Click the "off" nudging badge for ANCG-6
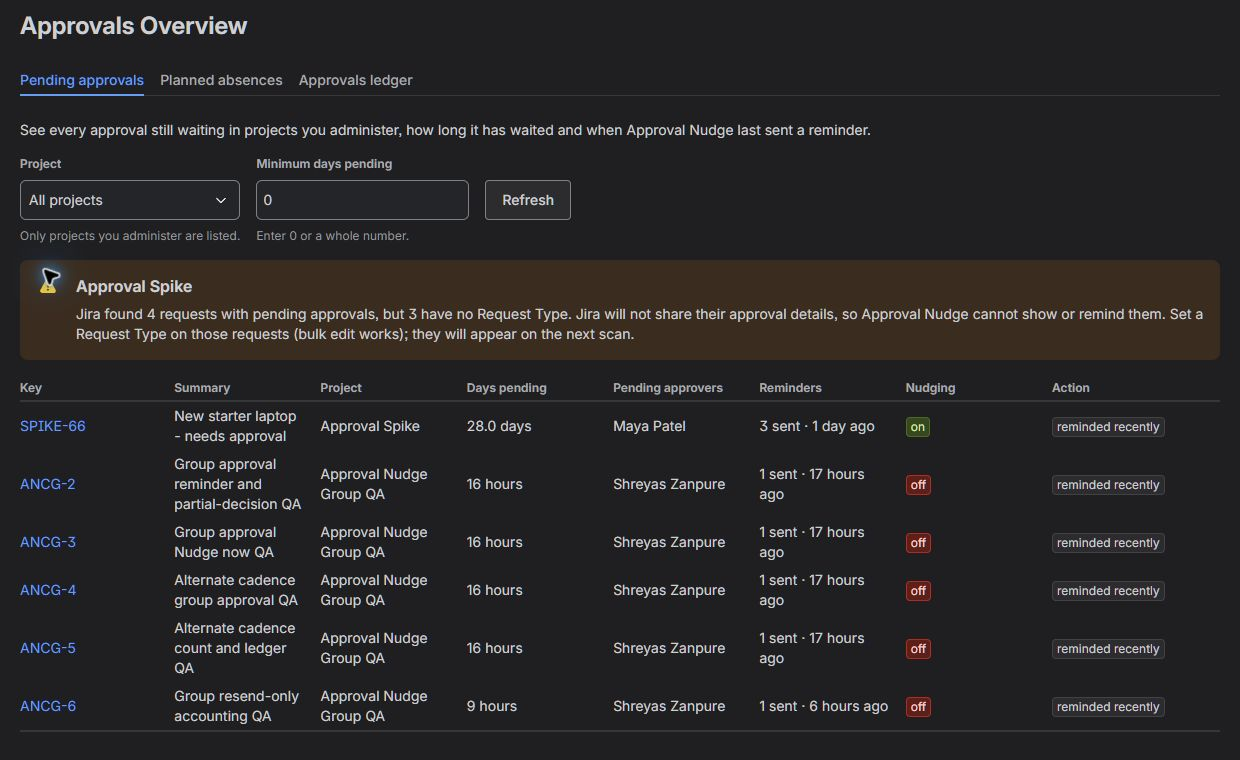This screenshot has height=760, width=1240. 918,707
